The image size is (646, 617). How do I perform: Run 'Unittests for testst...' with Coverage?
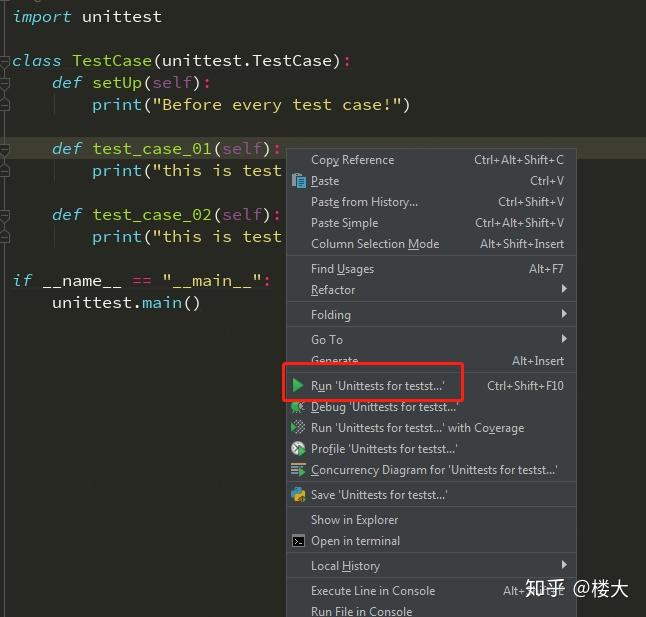click(431, 428)
